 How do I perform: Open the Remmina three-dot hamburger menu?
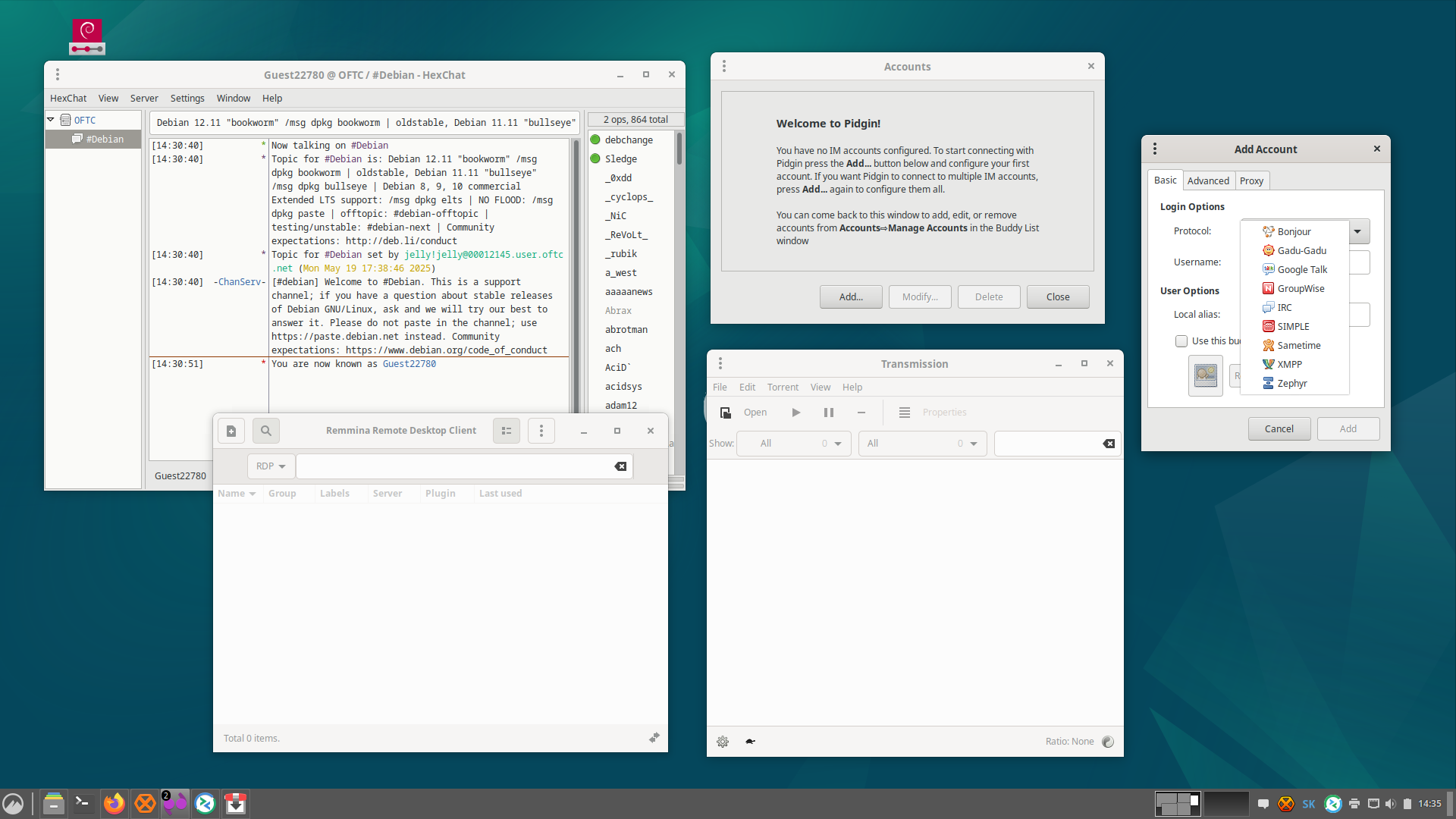point(541,431)
